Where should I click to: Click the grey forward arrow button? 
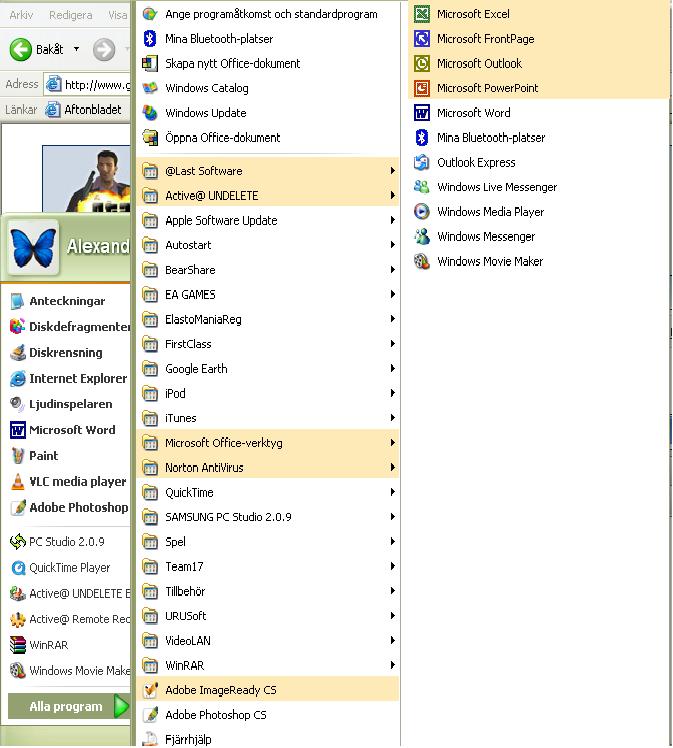pyautogui.click(x=104, y=50)
